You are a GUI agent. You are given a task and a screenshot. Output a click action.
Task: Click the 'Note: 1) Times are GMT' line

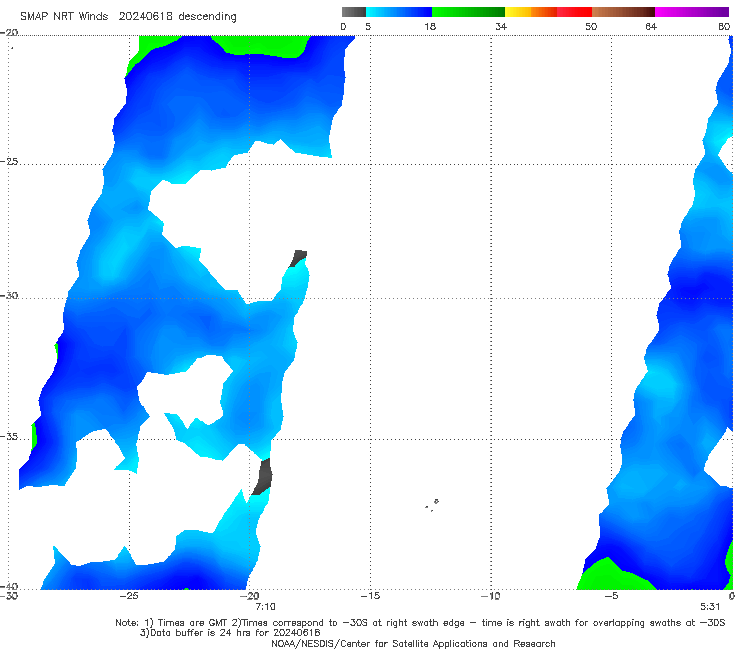pyautogui.click(x=420, y=623)
